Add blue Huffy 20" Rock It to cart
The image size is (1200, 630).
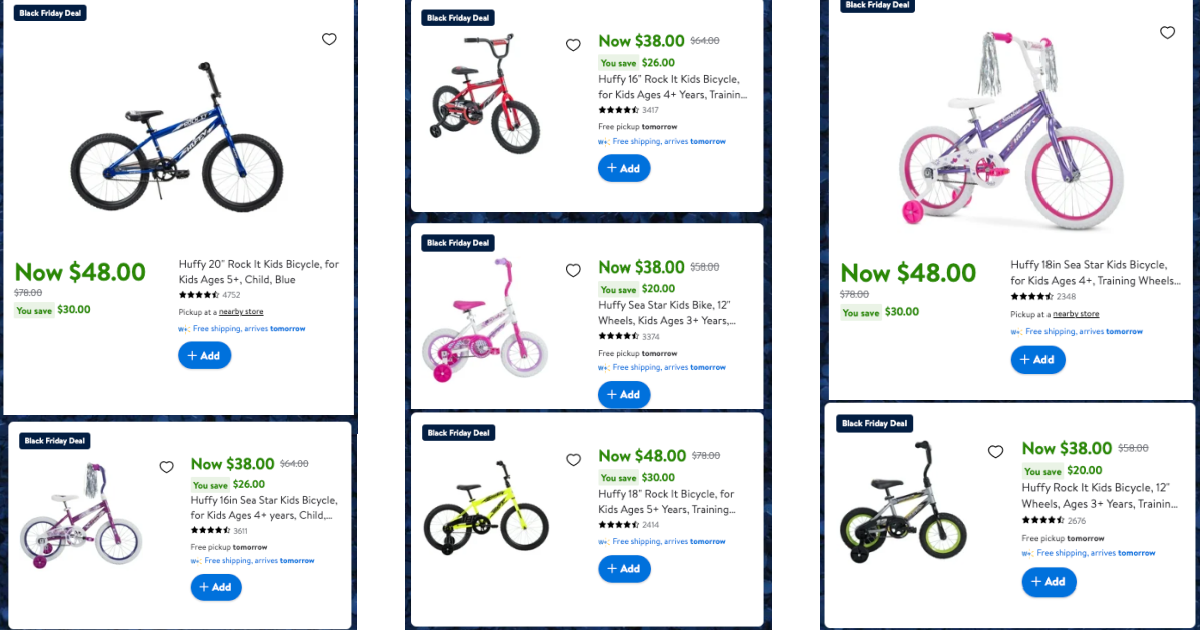205,355
